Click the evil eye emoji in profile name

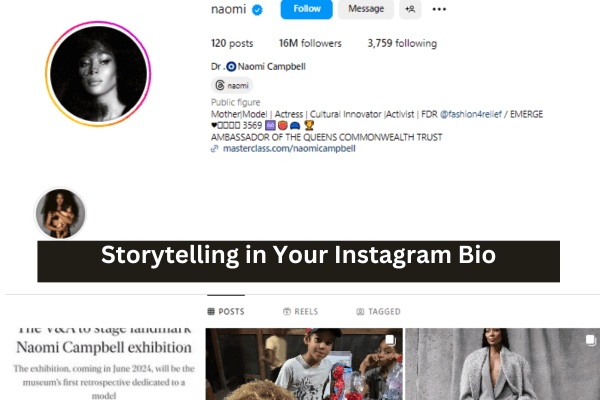pyautogui.click(x=231, y=67)
